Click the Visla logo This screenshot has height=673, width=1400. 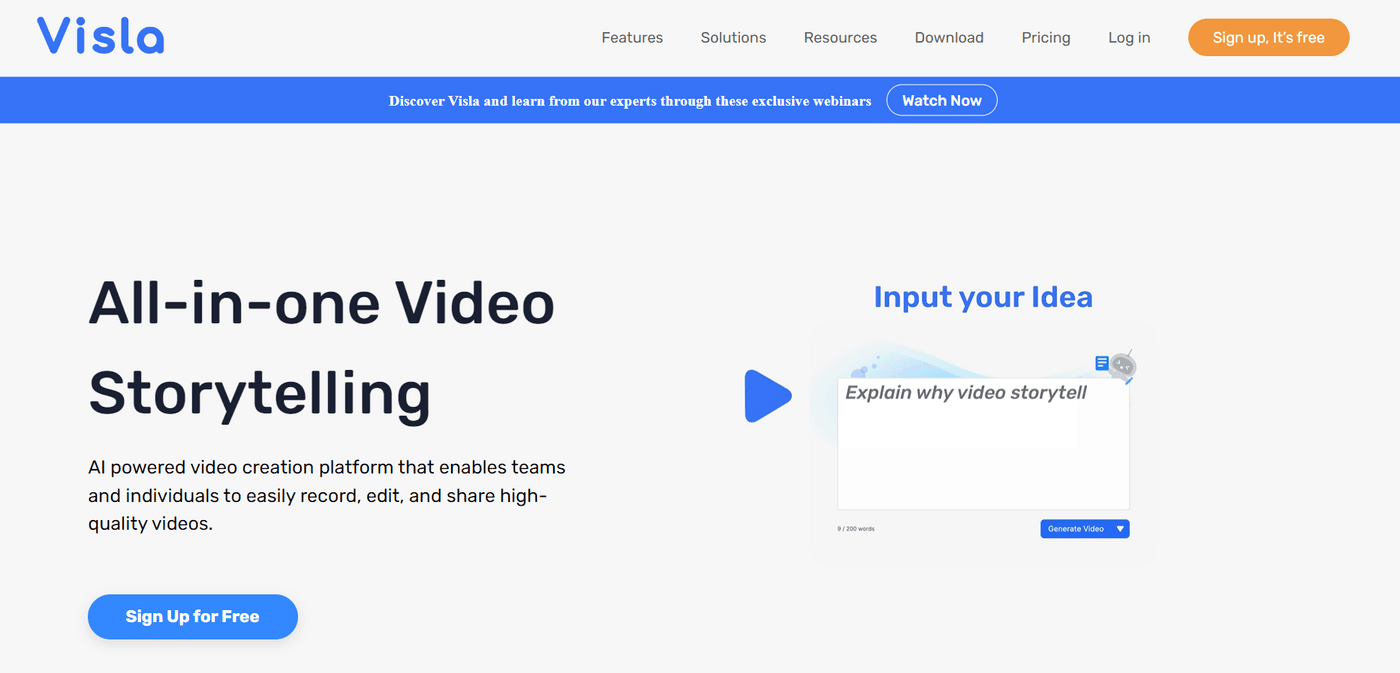[x=99, y=36]
